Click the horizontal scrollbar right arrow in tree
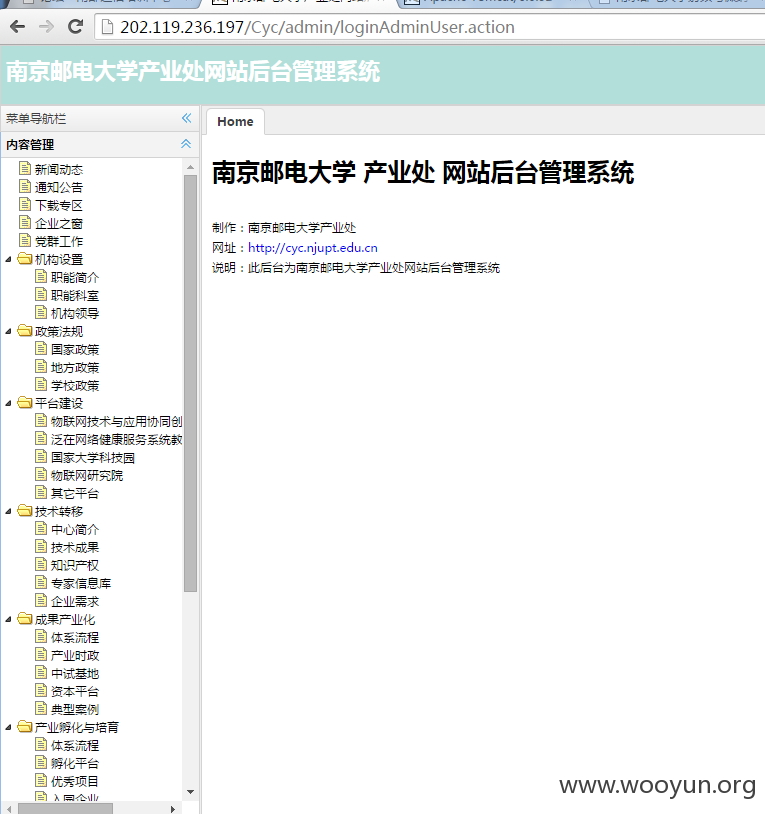 tap(173, 809)
